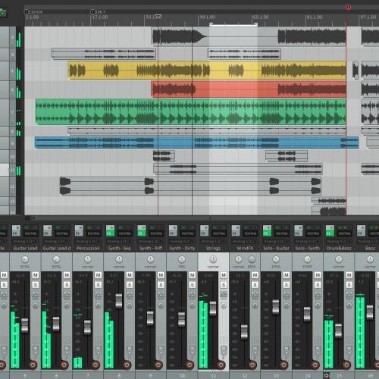Open the envelope icon on the Strings strip
The image size is (379, 379).
pos(224,295)
